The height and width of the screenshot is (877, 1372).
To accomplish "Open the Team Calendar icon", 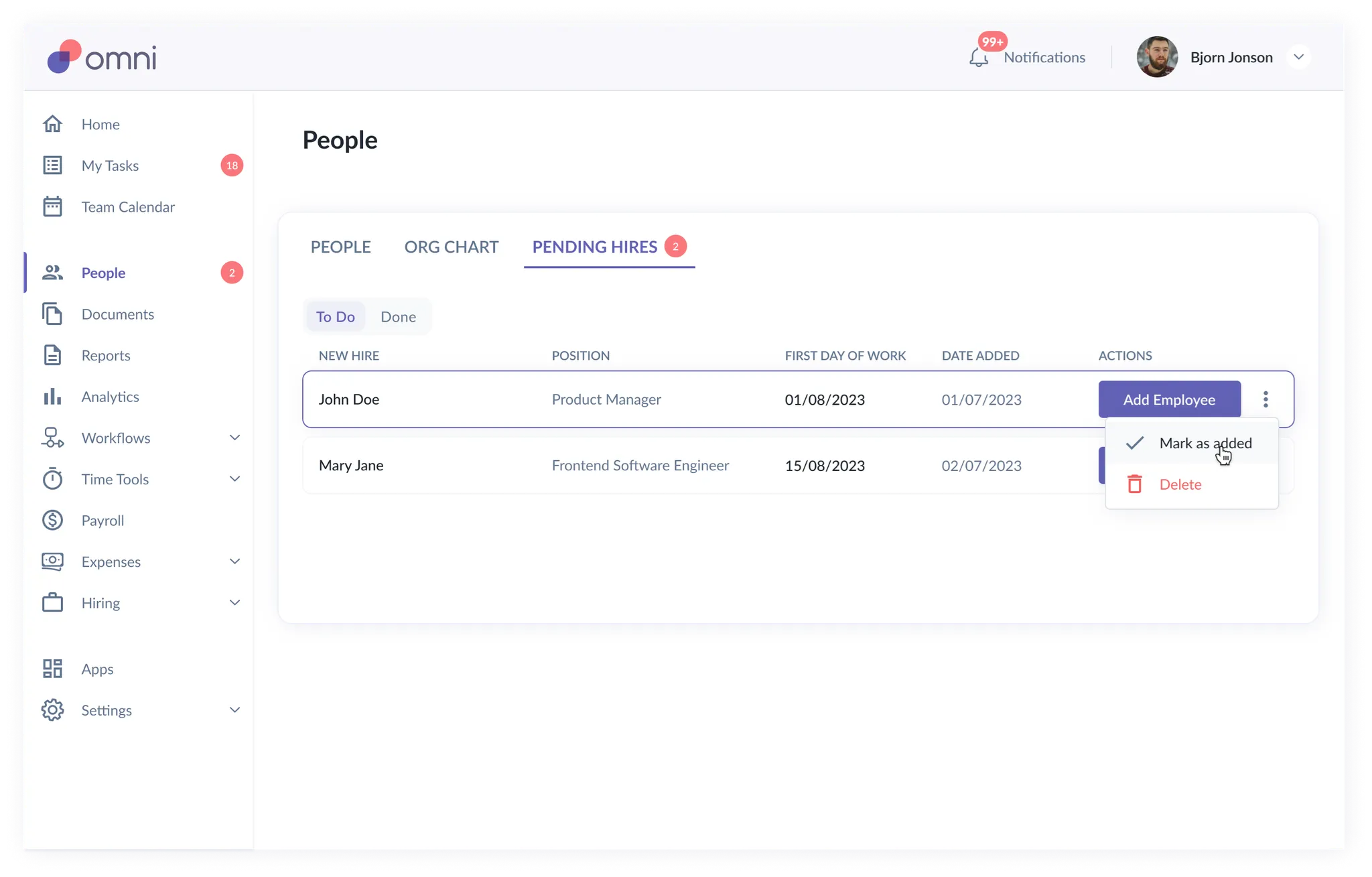I will tap(52, 206).
